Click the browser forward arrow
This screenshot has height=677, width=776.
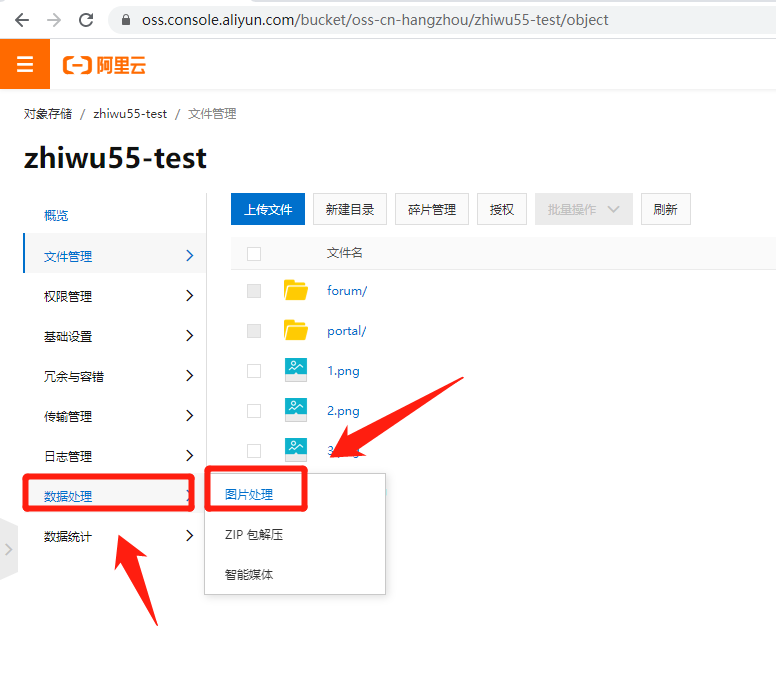tap(54, 20)
